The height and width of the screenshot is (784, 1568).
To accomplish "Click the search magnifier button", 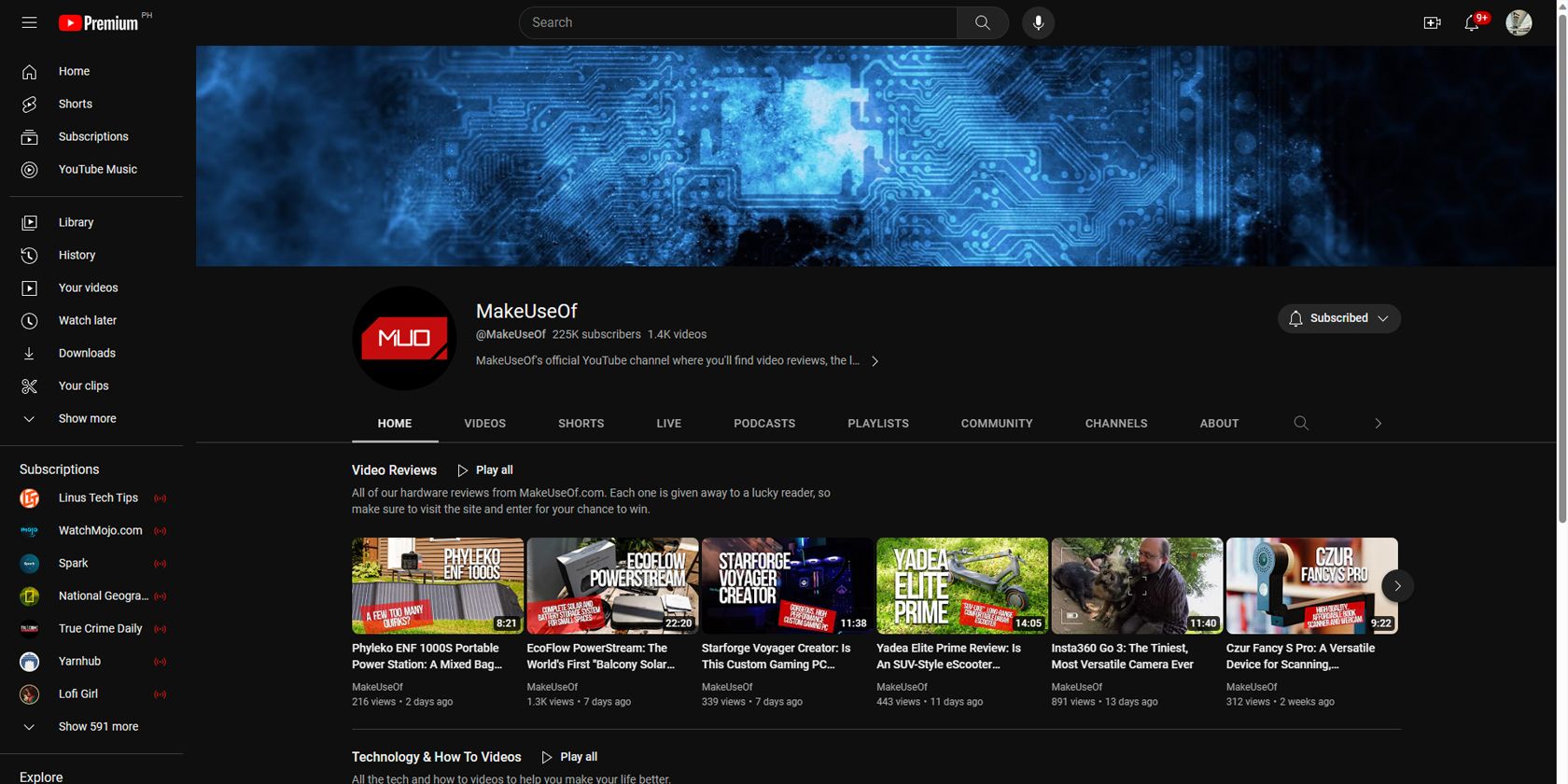I will coord(982,22).
